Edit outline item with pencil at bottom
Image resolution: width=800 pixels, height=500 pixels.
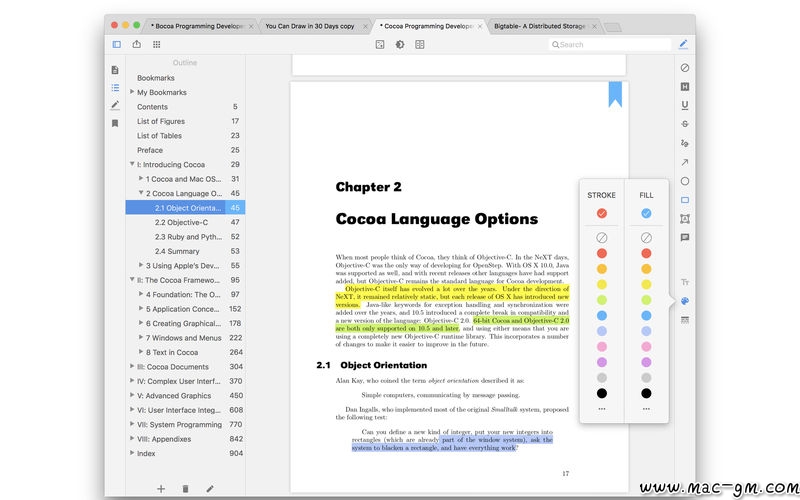point(210,489)
